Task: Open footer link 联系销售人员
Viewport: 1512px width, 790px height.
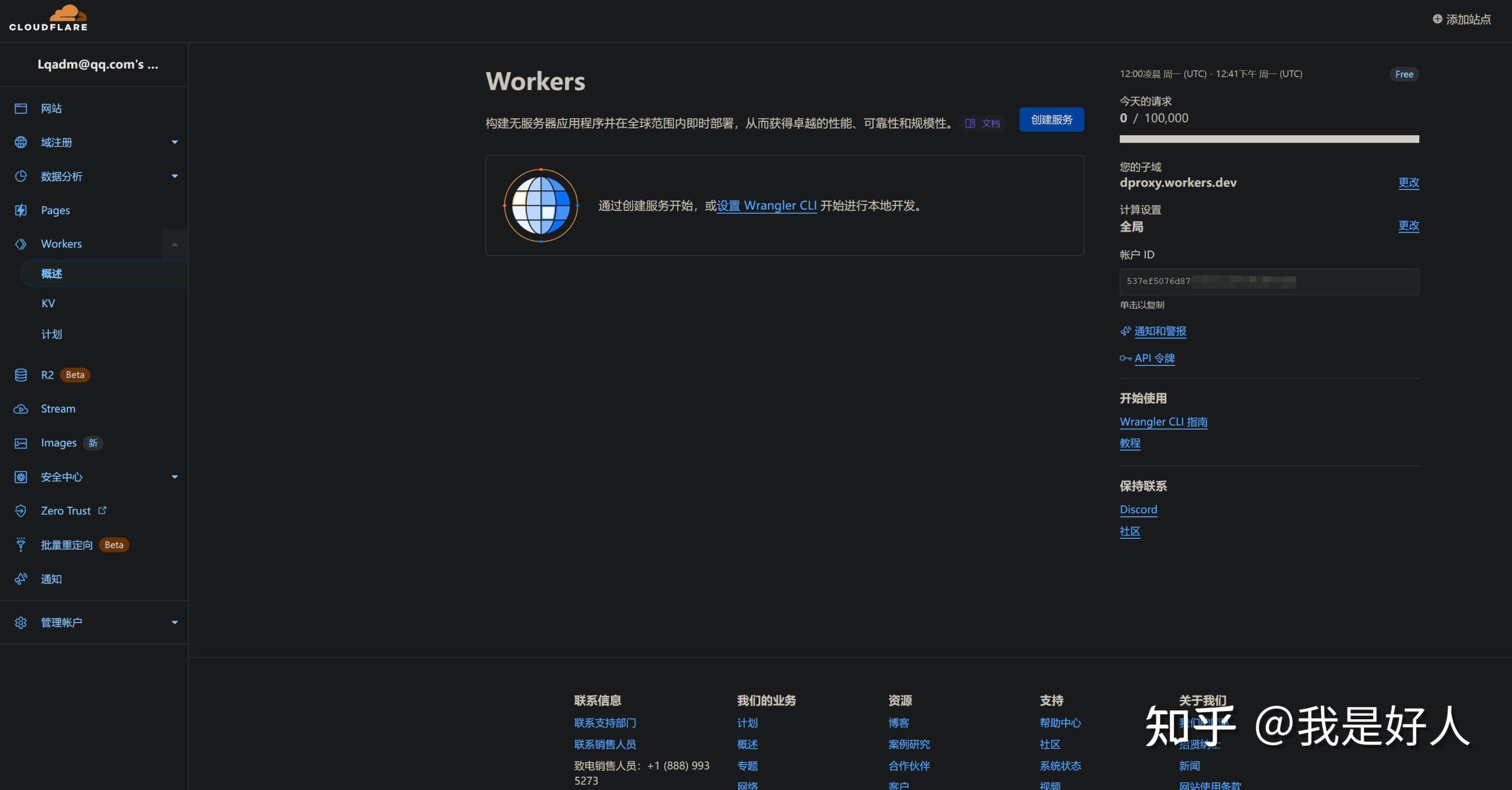Action: (605, 745)
